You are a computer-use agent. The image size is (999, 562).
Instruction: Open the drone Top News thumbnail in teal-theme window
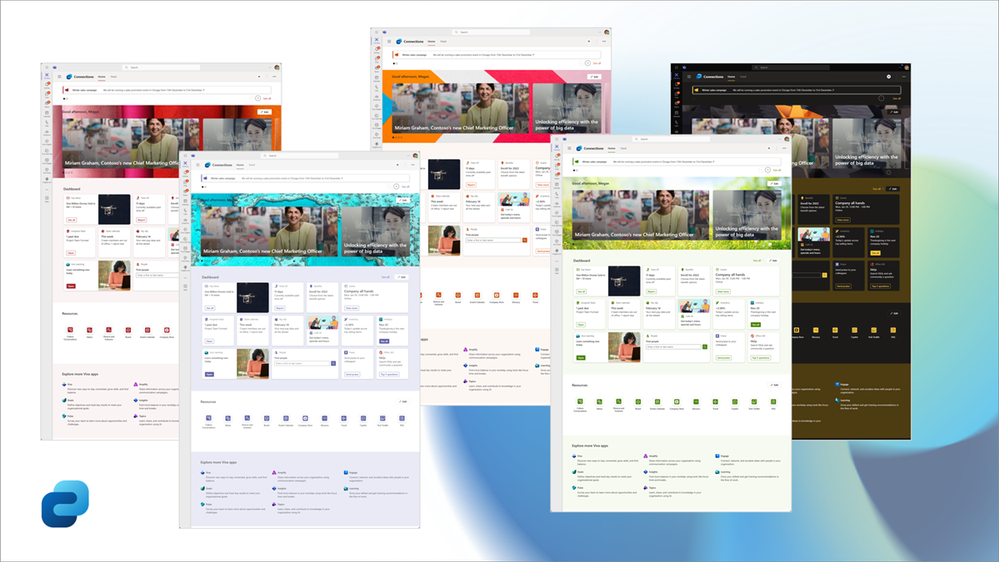253,297
